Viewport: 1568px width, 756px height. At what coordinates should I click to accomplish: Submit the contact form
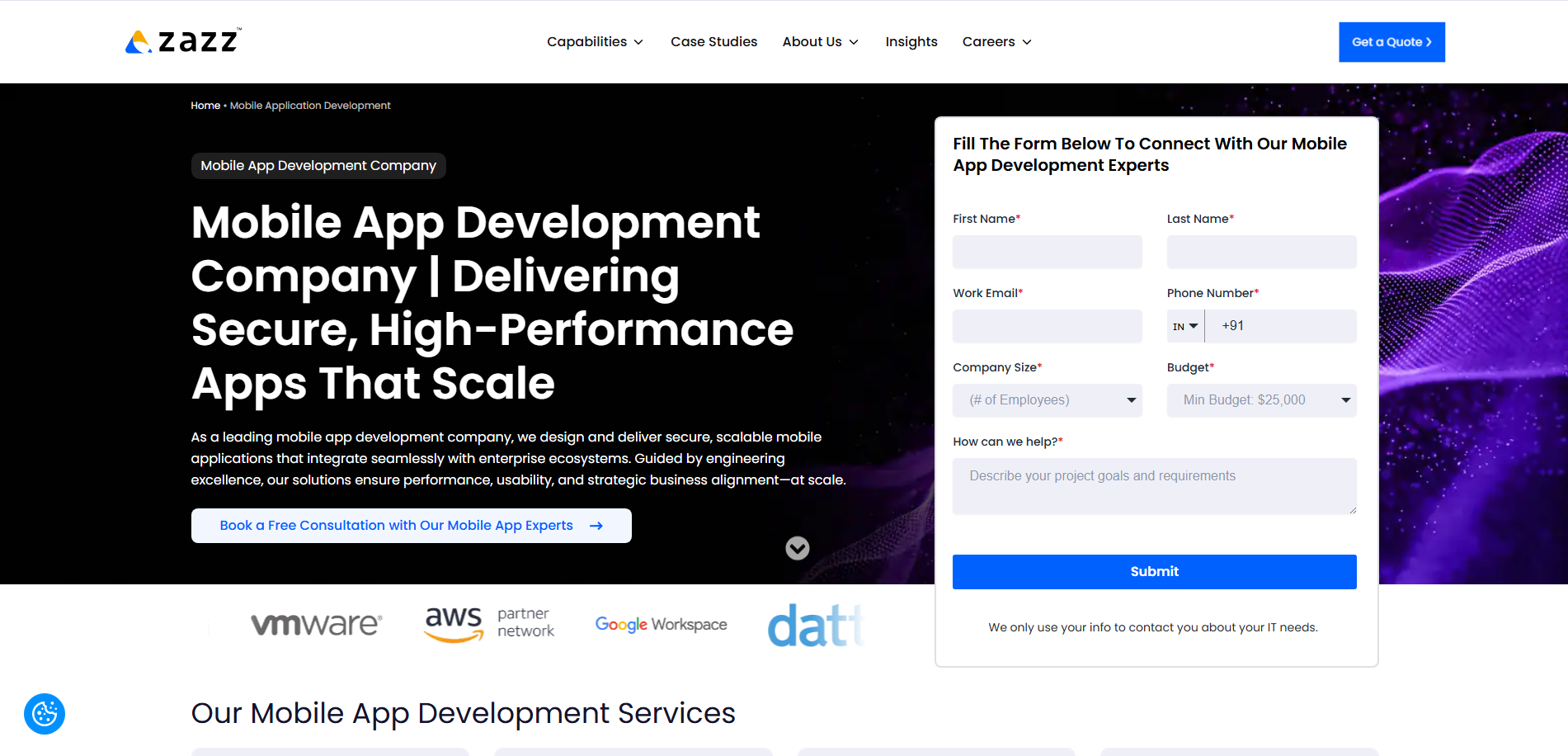point(1154,572)
